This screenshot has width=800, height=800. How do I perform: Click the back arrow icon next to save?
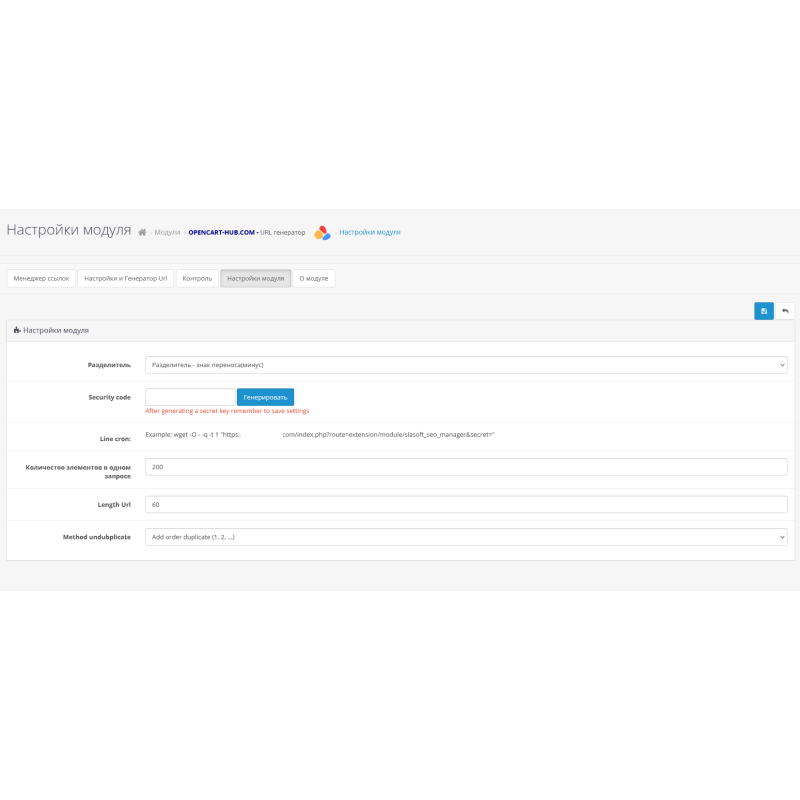(786, 311)
